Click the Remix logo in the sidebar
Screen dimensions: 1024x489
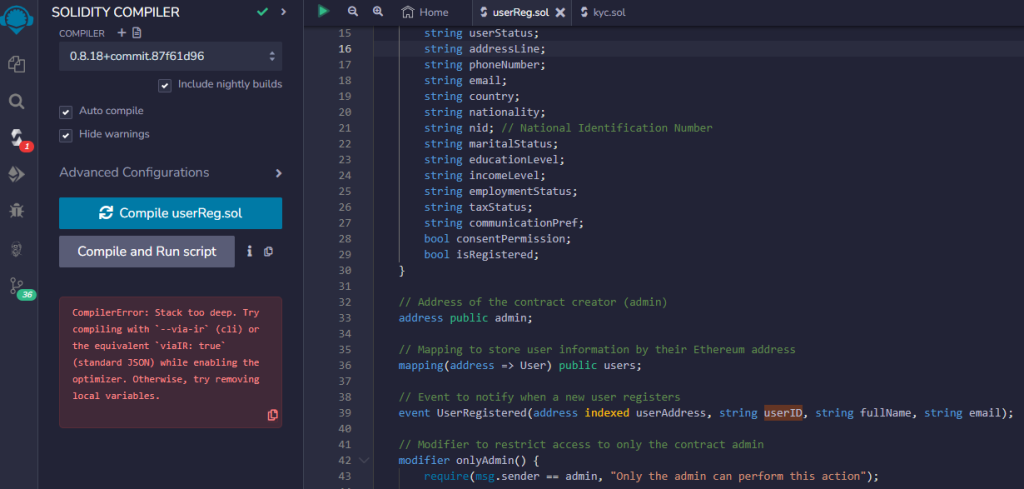pyautogui.click(x=18, y=20)
